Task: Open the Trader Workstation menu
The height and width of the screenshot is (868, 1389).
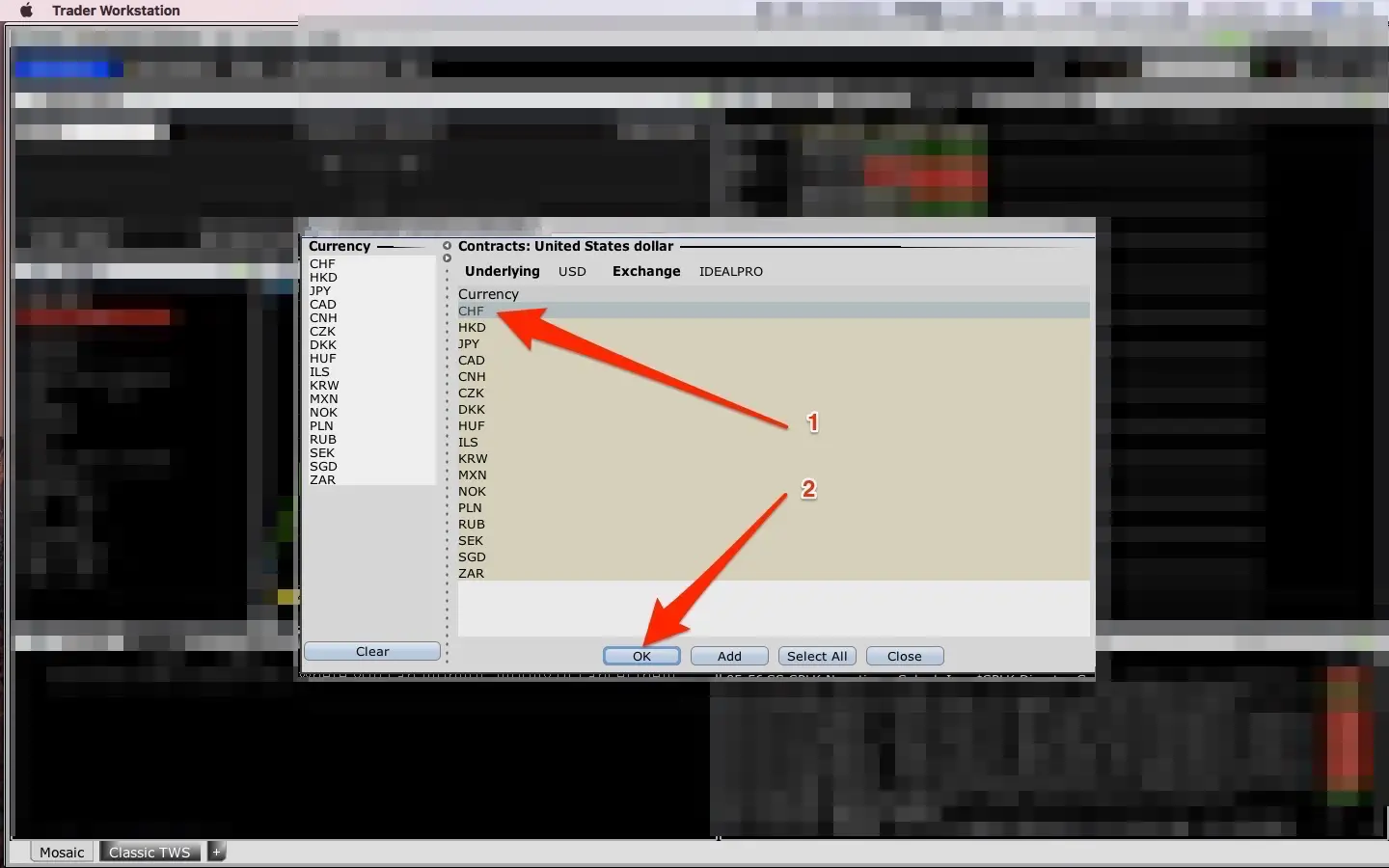Action: point(116,11)
